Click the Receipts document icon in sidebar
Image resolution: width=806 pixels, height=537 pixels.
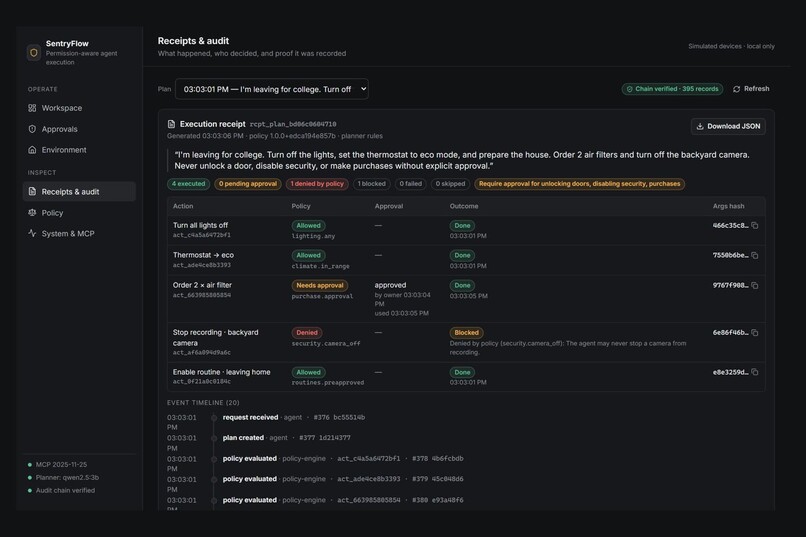(x=32, y=192)
